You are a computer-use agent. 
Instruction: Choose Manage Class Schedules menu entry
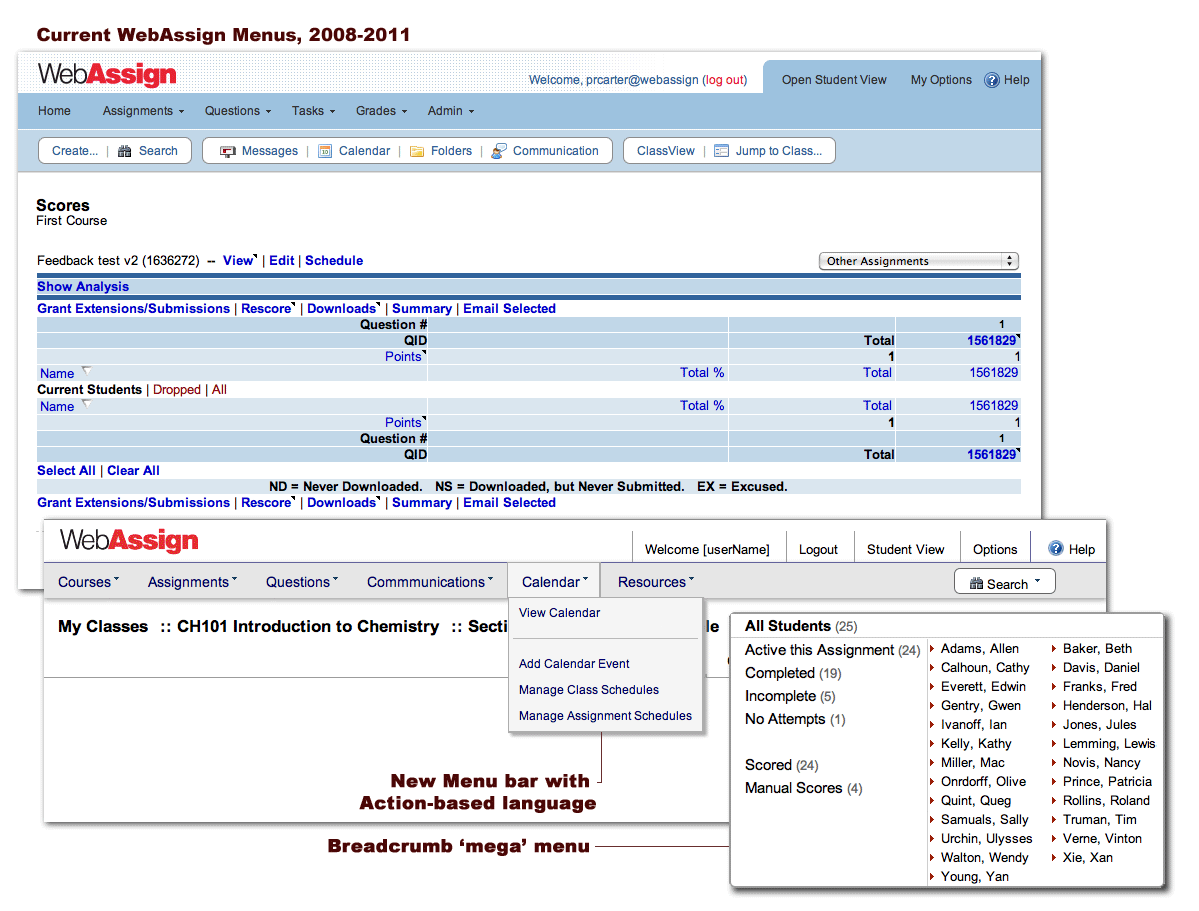pyautogui.click(x=589, y=690)
